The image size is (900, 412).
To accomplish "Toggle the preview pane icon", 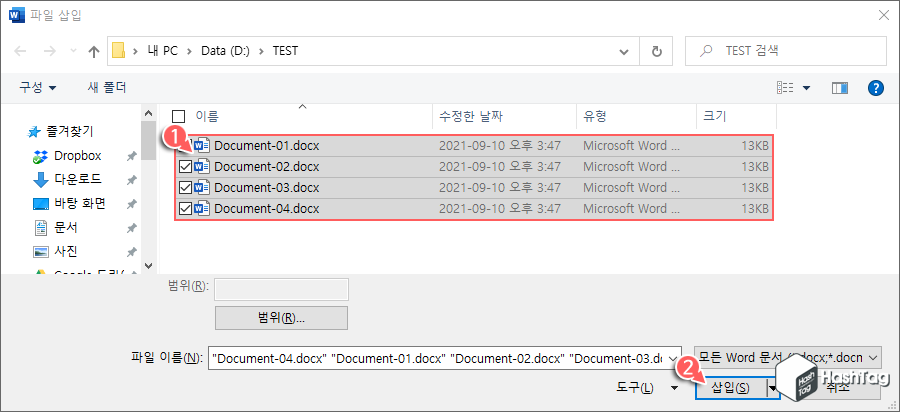I will (x=840, y=88).
